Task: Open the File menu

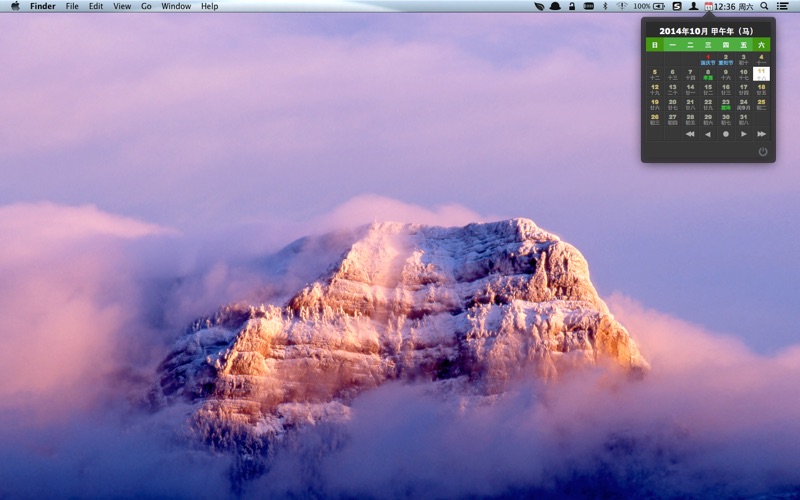Action: coord(72,6)
